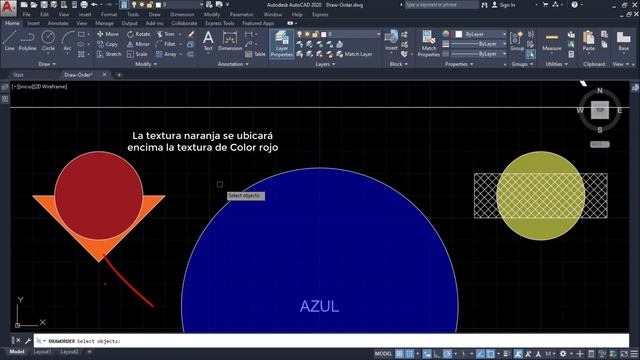The height and width of the screenshot is (360, 640).
Task: Click the Paste button
Action: coord(589,41)
